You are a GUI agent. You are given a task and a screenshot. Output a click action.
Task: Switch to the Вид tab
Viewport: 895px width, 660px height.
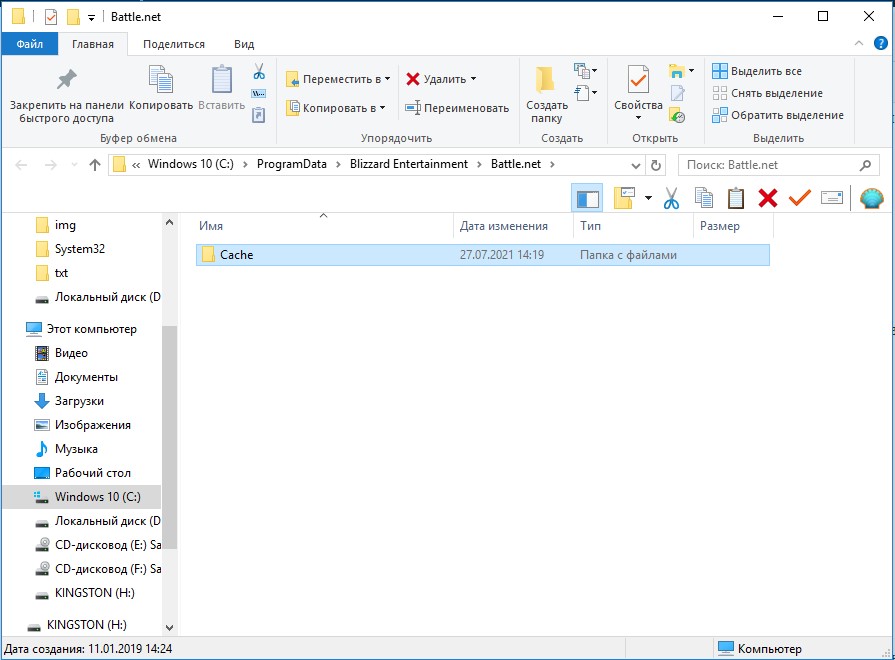click(x=244, y=44)
